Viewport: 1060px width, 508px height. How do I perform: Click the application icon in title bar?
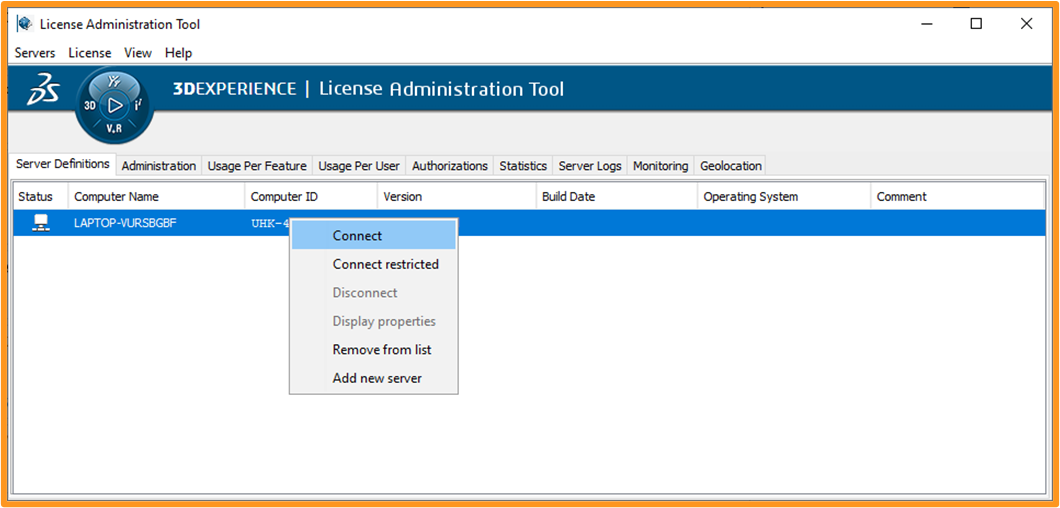tap(24, 24)
